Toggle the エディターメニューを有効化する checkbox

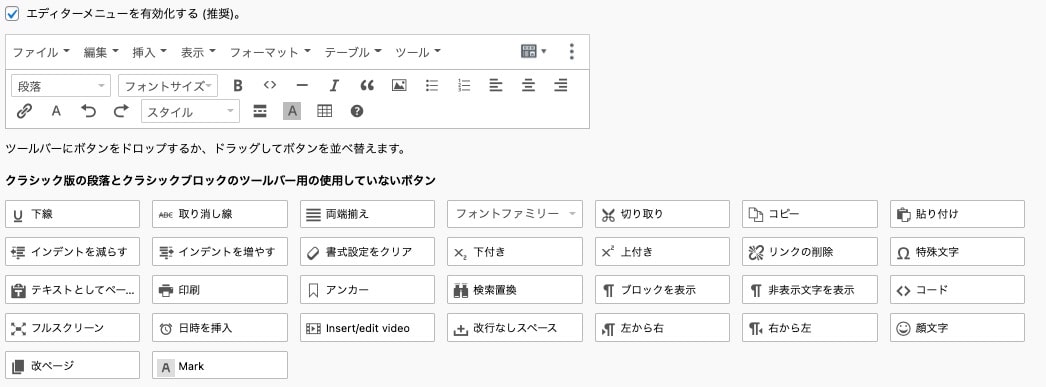click(x=12, y=13)
